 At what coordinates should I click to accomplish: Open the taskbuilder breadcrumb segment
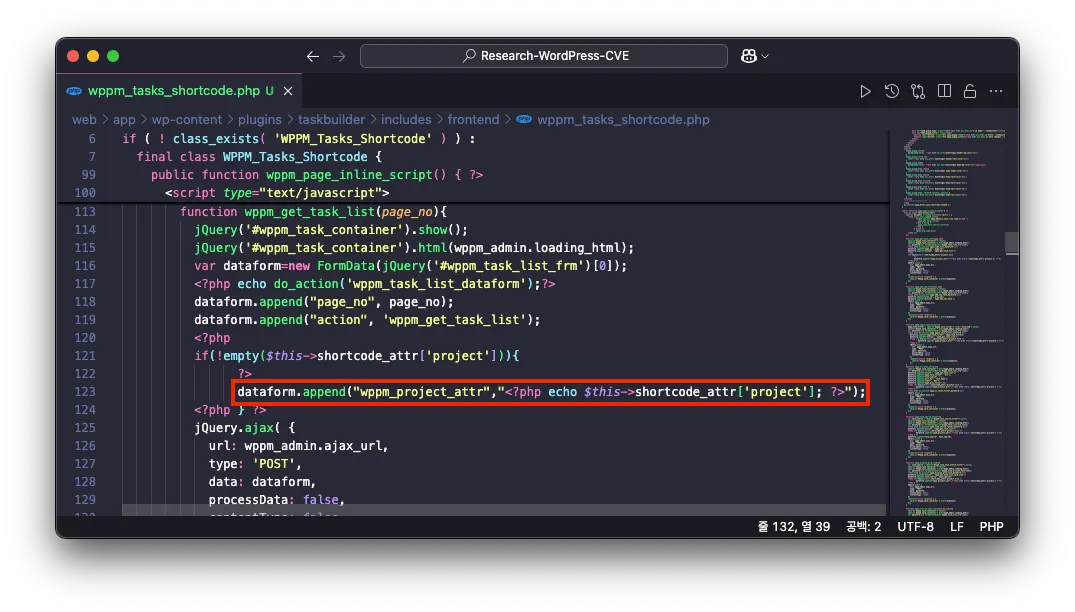click(x=331, y=119)
